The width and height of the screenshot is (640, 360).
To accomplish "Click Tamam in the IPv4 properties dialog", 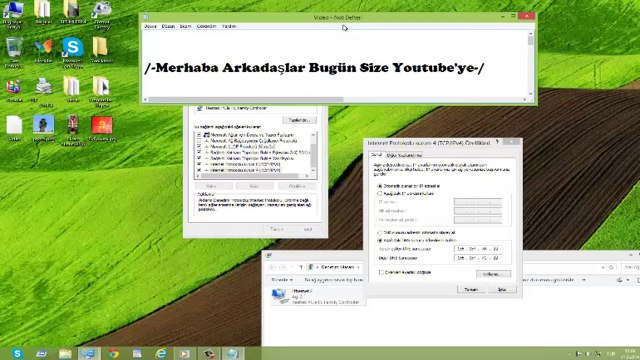I will coord(471,289).
